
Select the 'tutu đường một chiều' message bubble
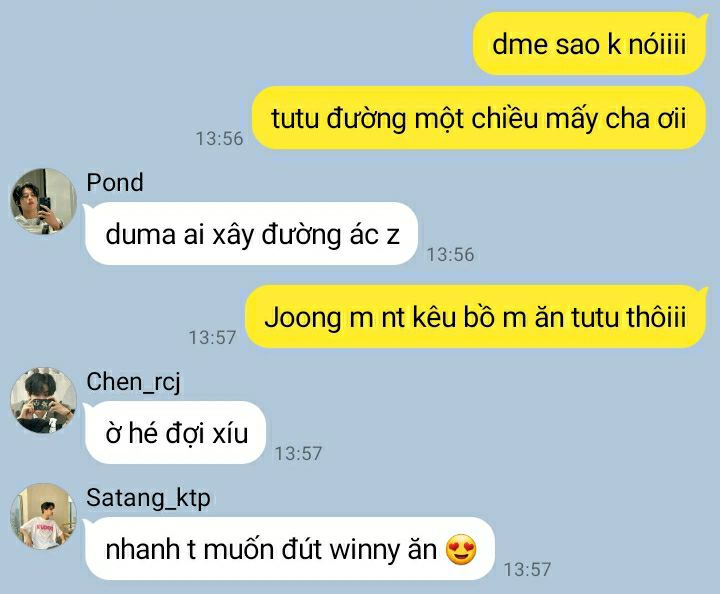(479, 118)
